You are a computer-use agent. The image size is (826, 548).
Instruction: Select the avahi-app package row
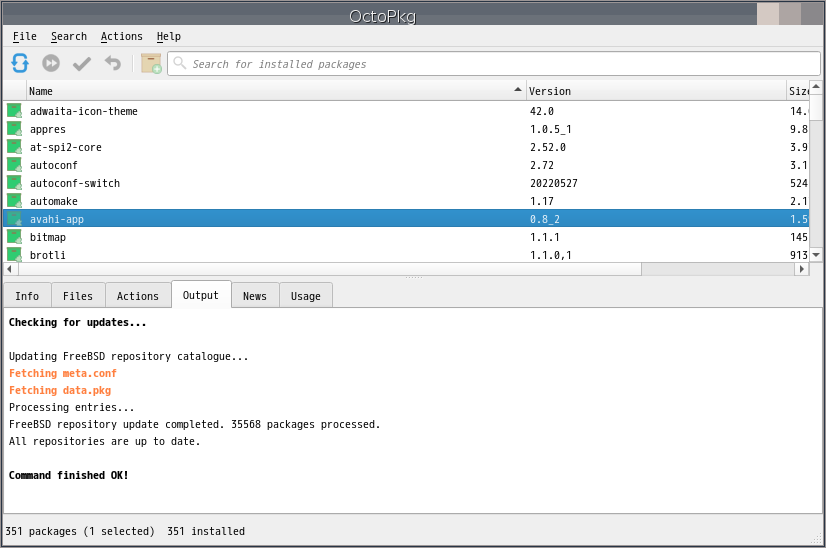(406, 218)
